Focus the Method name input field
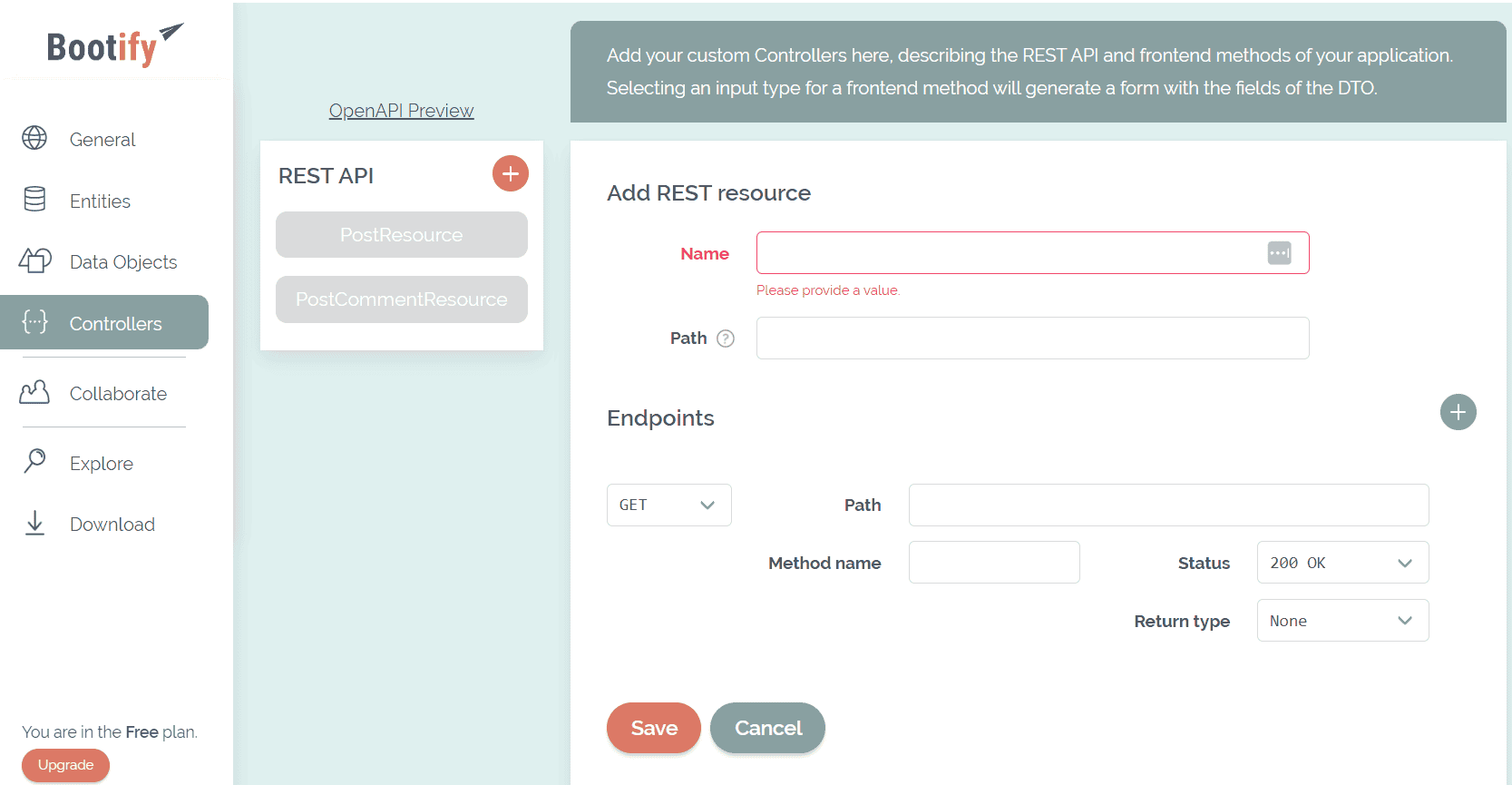 [x=994, y=563]
